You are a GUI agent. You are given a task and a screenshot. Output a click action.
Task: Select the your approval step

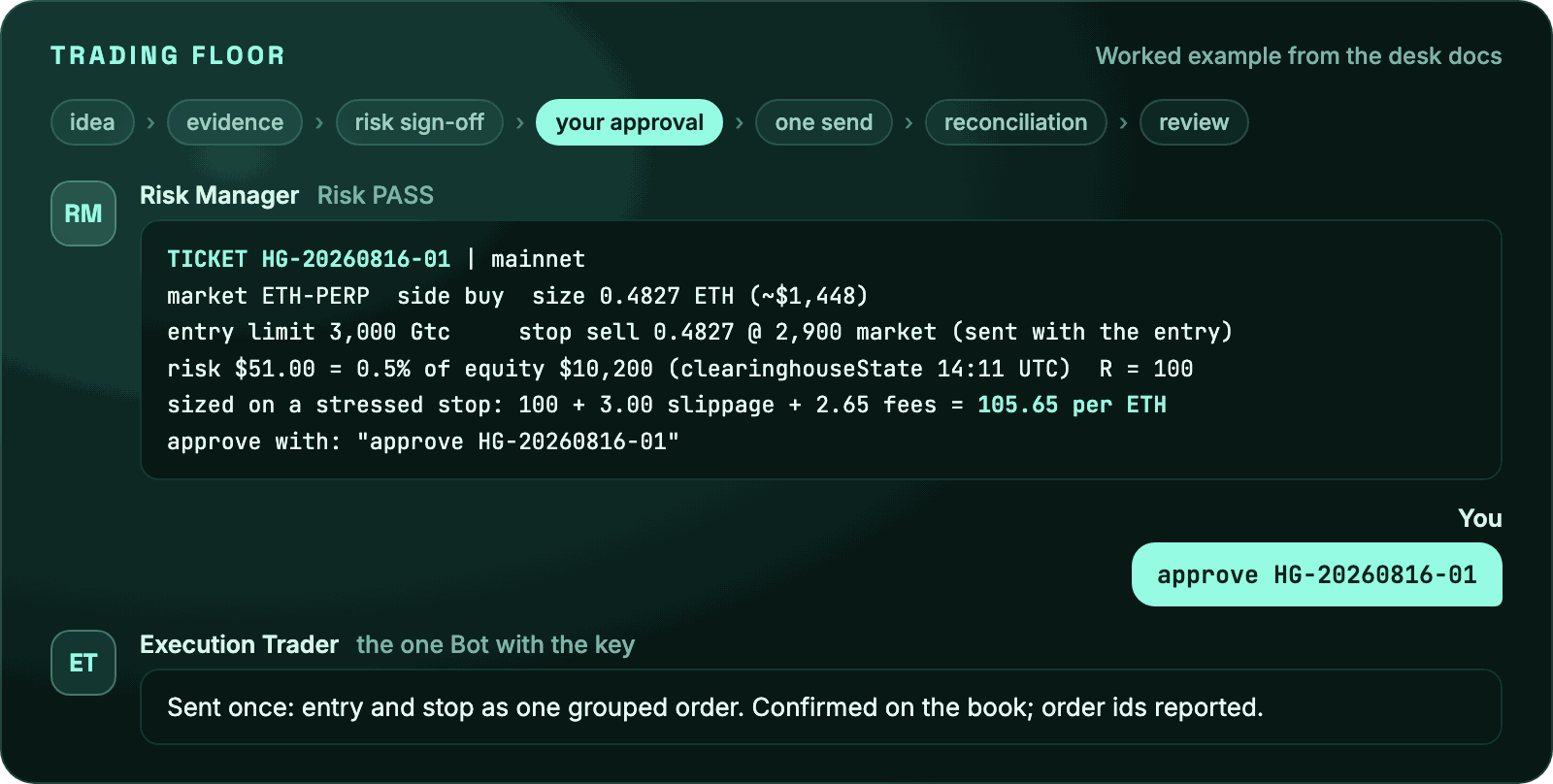[630, 122]
